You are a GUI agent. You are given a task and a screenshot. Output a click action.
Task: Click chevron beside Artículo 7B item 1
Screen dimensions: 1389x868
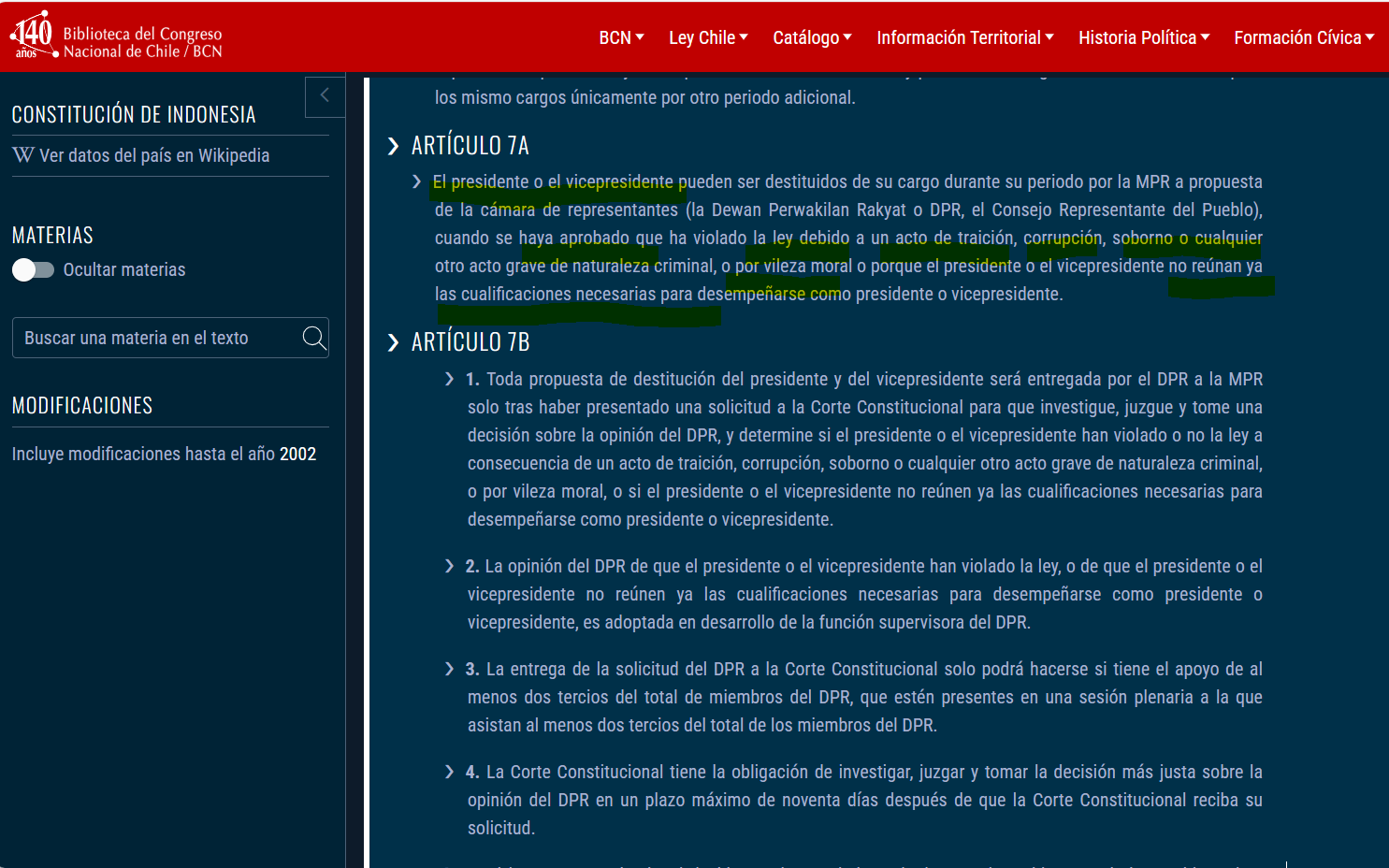click(450, 379)
